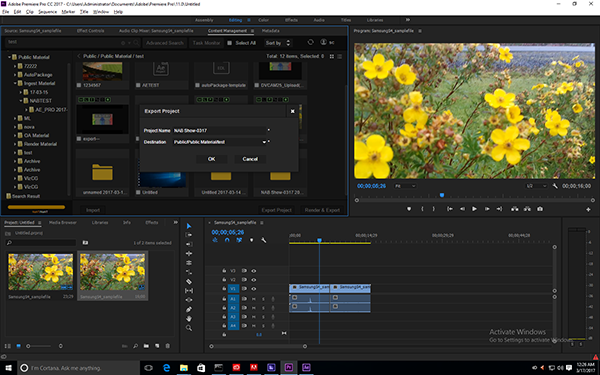Viewport: 600px width, 375px height.
Task: Check the Select All checkbox
Action: tap(230, 43)
